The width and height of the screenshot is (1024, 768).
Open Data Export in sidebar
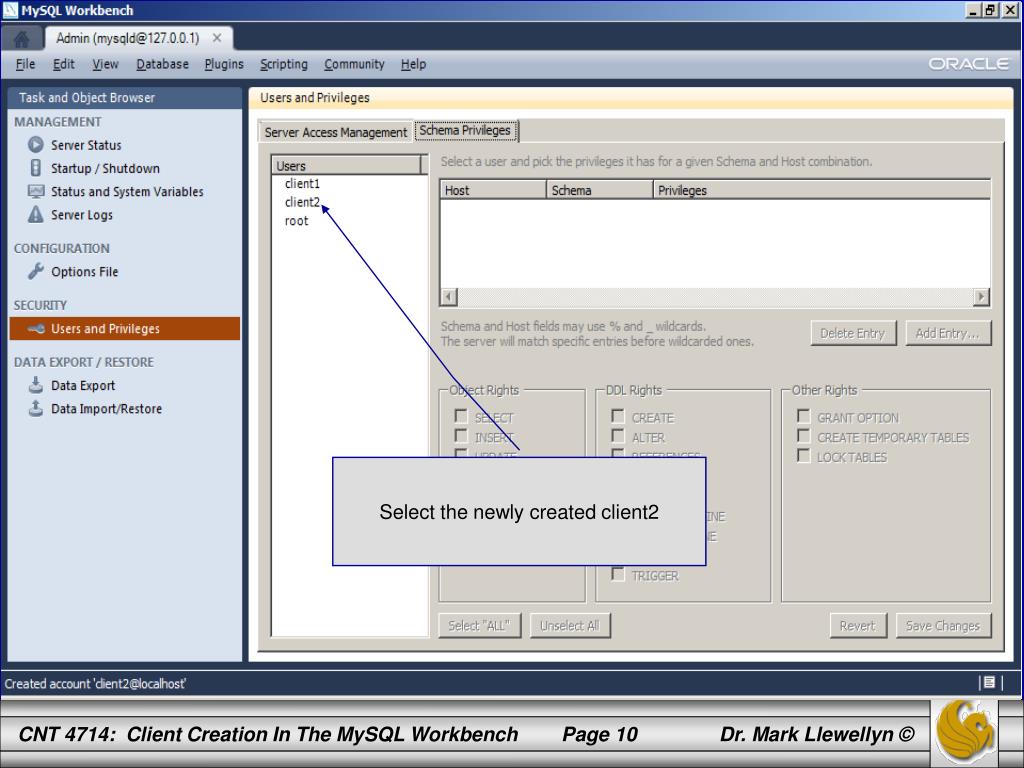pyautogui.click(x=83, y=385)
